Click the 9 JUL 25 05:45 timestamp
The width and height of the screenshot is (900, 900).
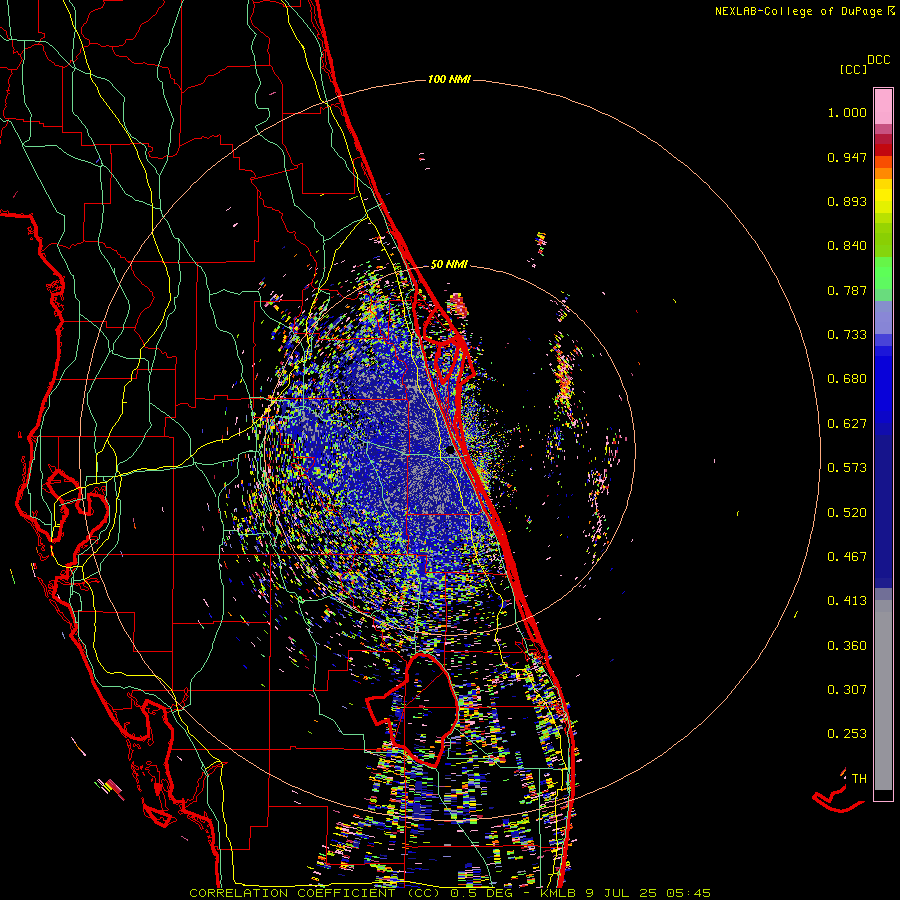pos(648,893)
